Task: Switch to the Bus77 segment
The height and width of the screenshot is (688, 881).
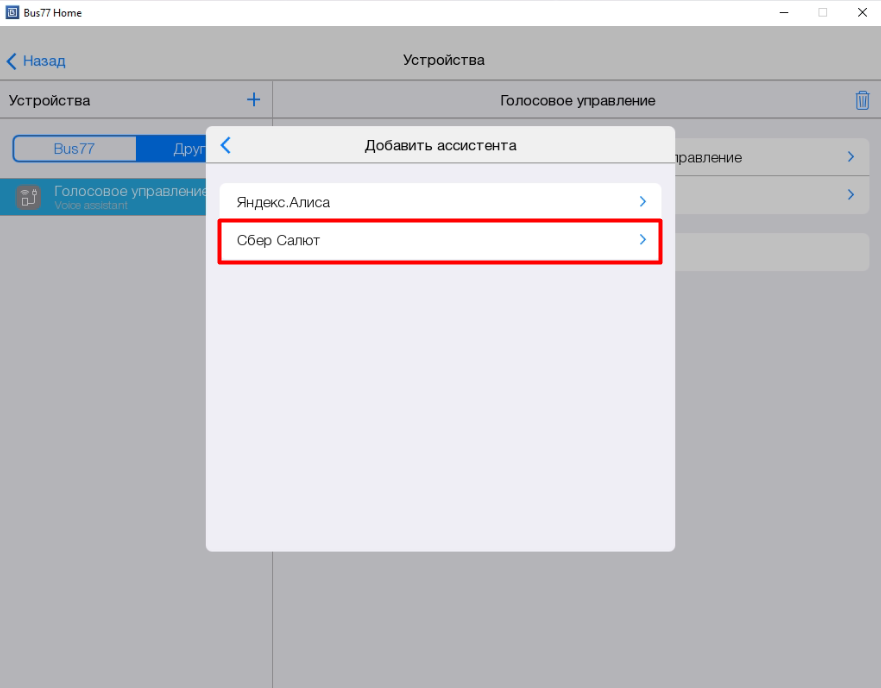Action: pos(74,149)
